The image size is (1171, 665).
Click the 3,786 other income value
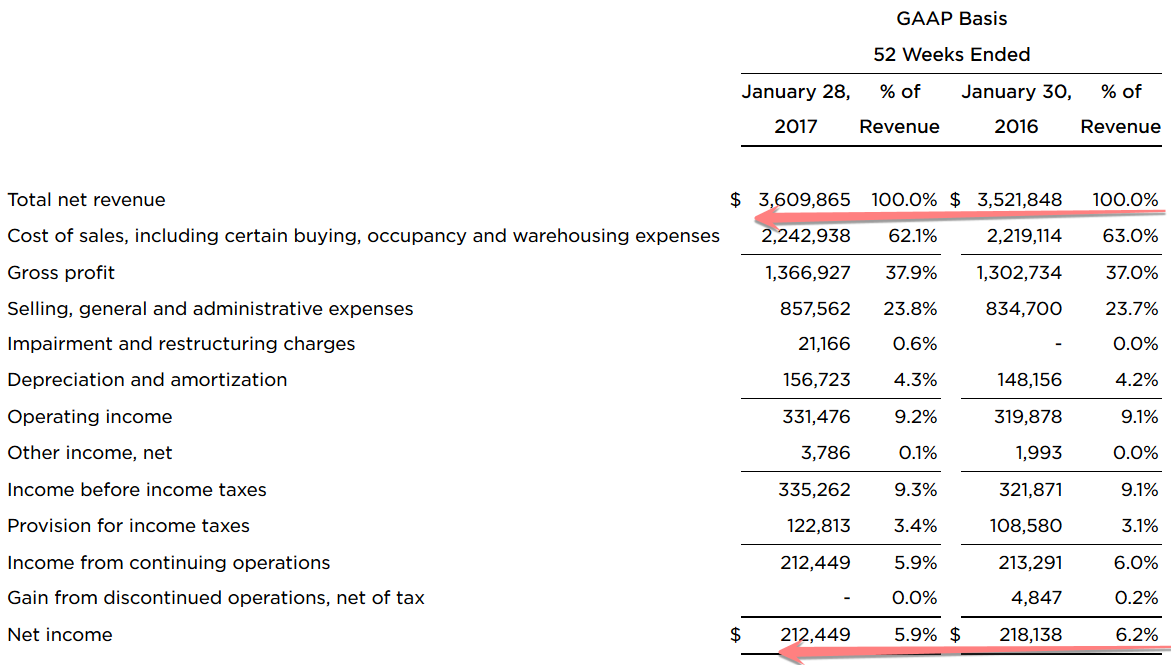point(825,453)
